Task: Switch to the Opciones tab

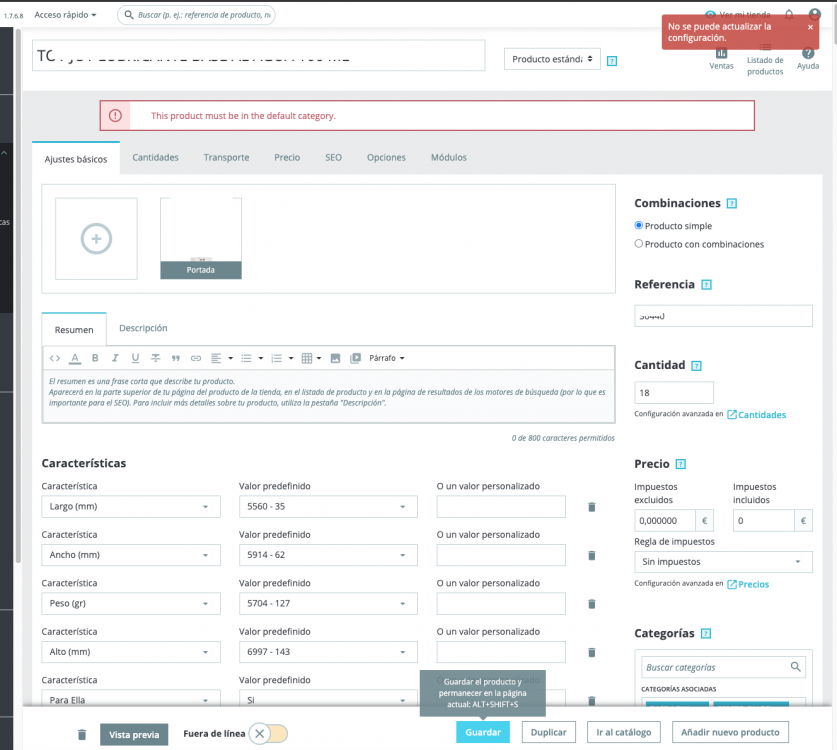Action: click(386, 157)
